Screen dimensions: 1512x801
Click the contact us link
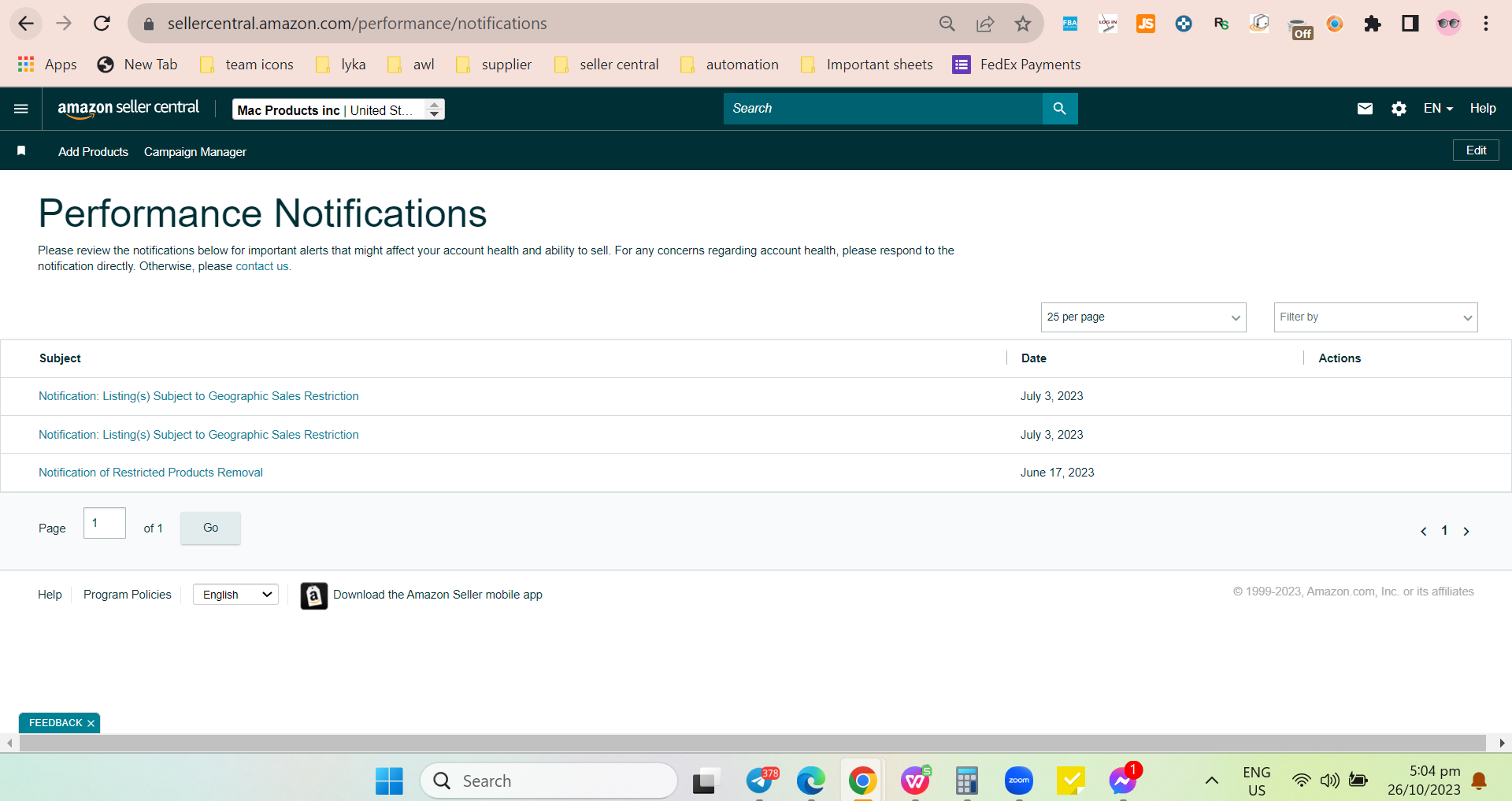pyautogui.click(x=262, y=266)
